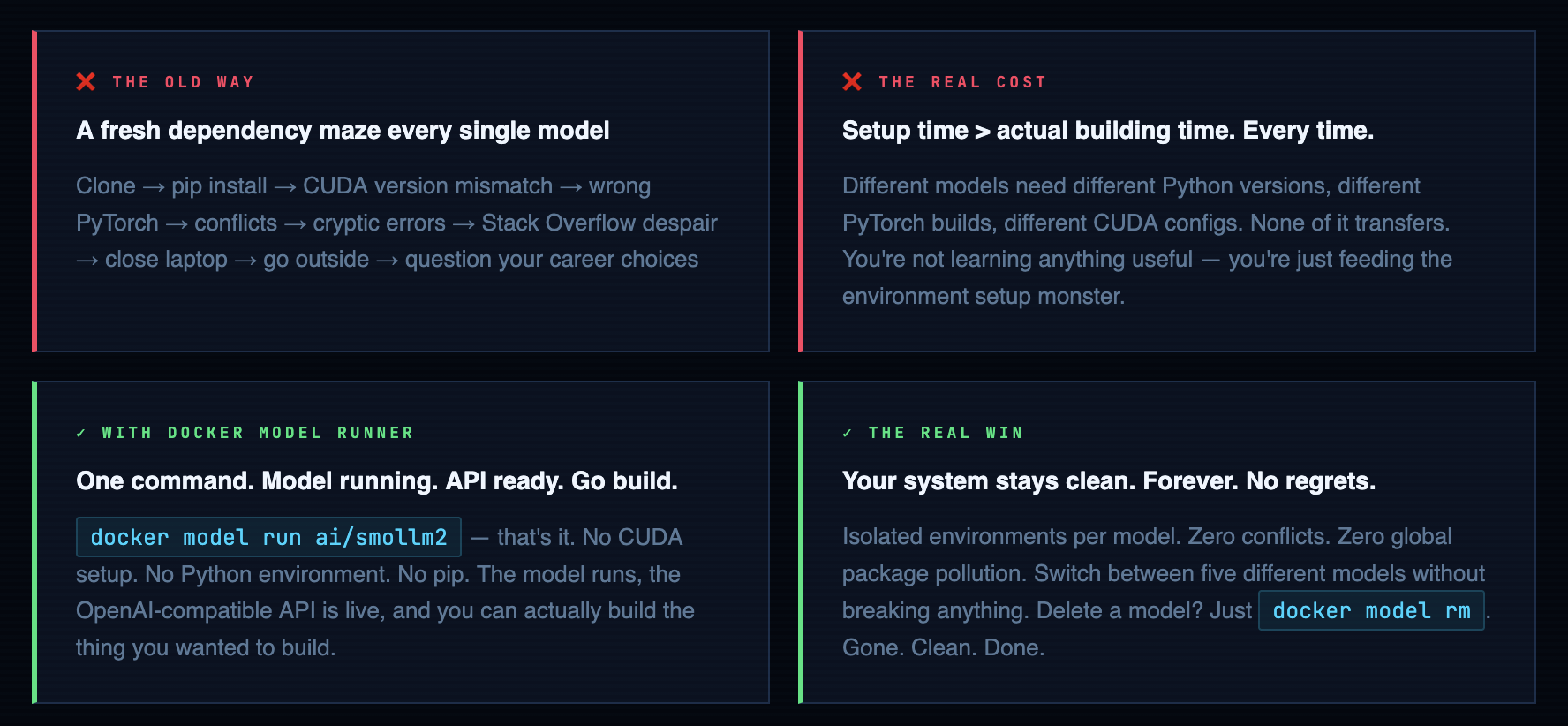This screenshot has height=726, width=1568.
Task: Click the green left border of THE REAL WIN card
Action: pyautogui.click(x=801, y=541)
